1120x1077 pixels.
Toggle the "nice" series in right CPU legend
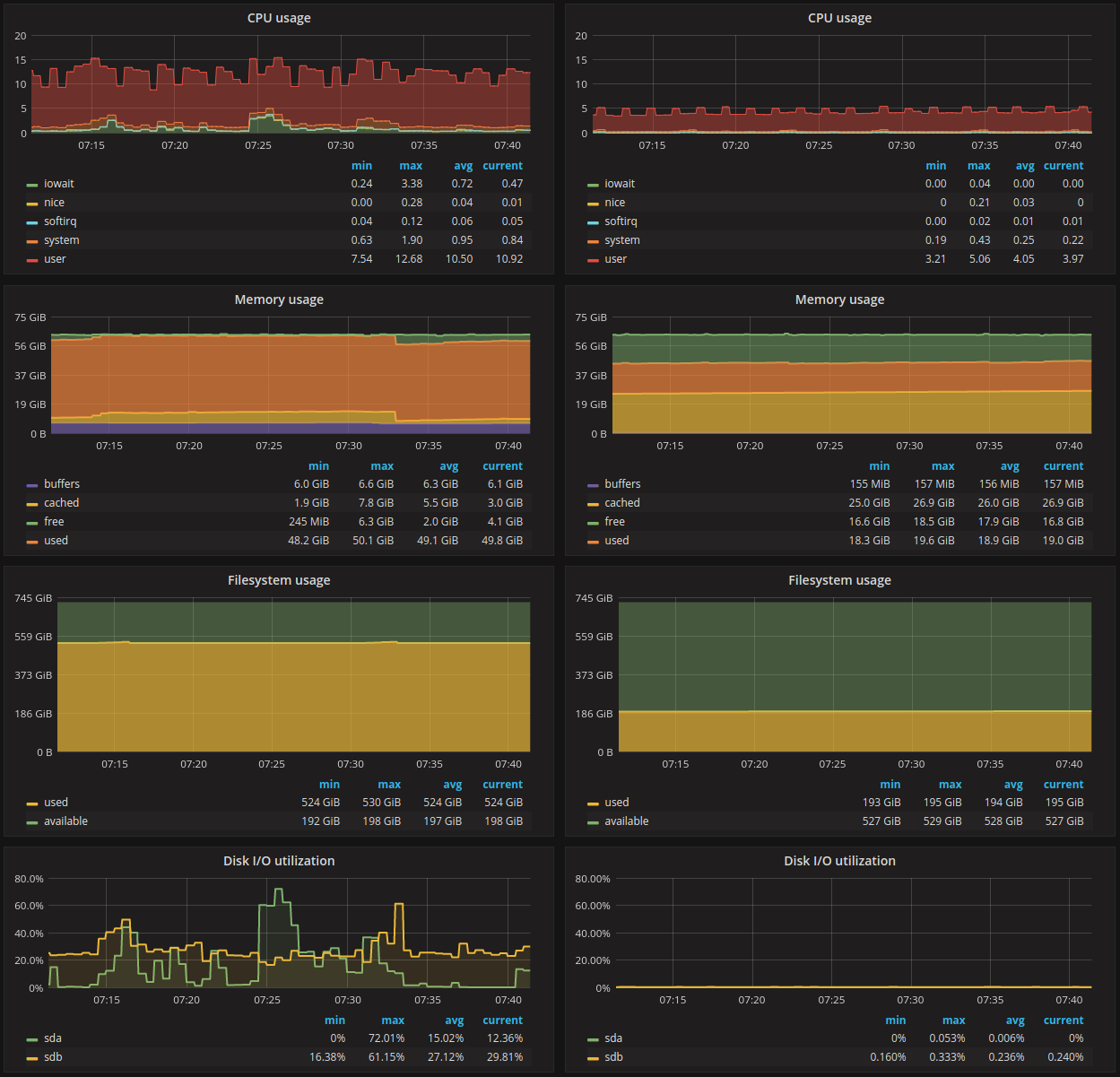pyautogui.click(x=614, y=202)
